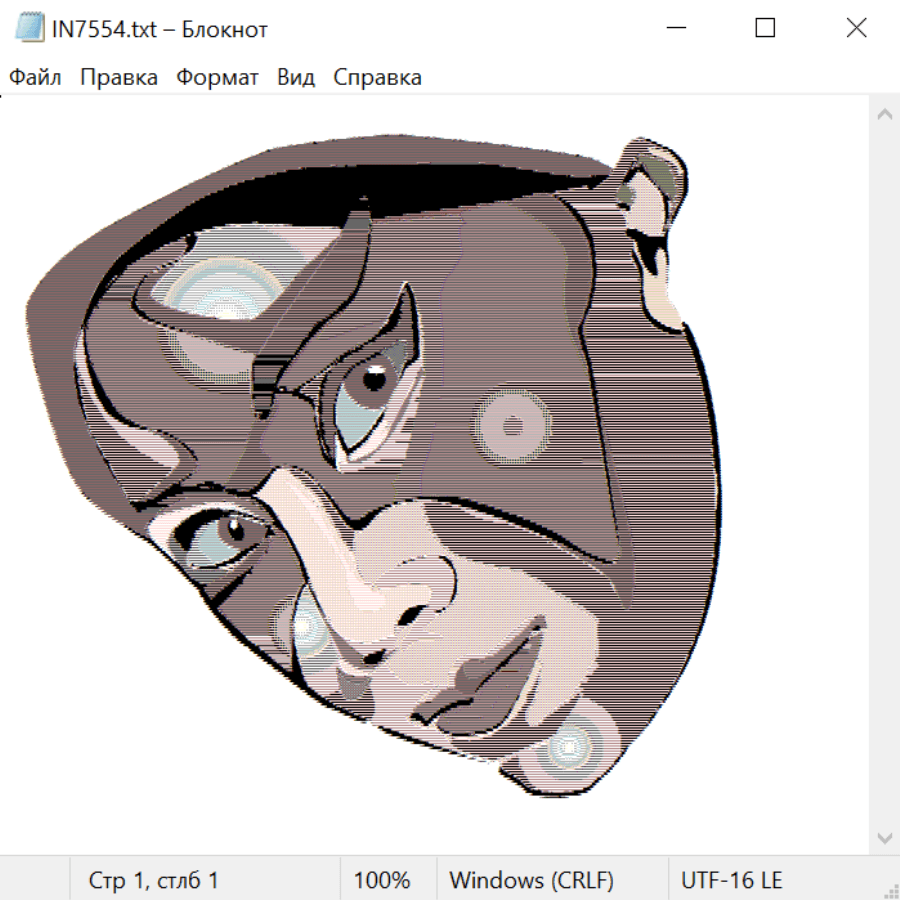Click the concentric circle on the helmet
Screen dimensions: 900x900
pos(513,427)
